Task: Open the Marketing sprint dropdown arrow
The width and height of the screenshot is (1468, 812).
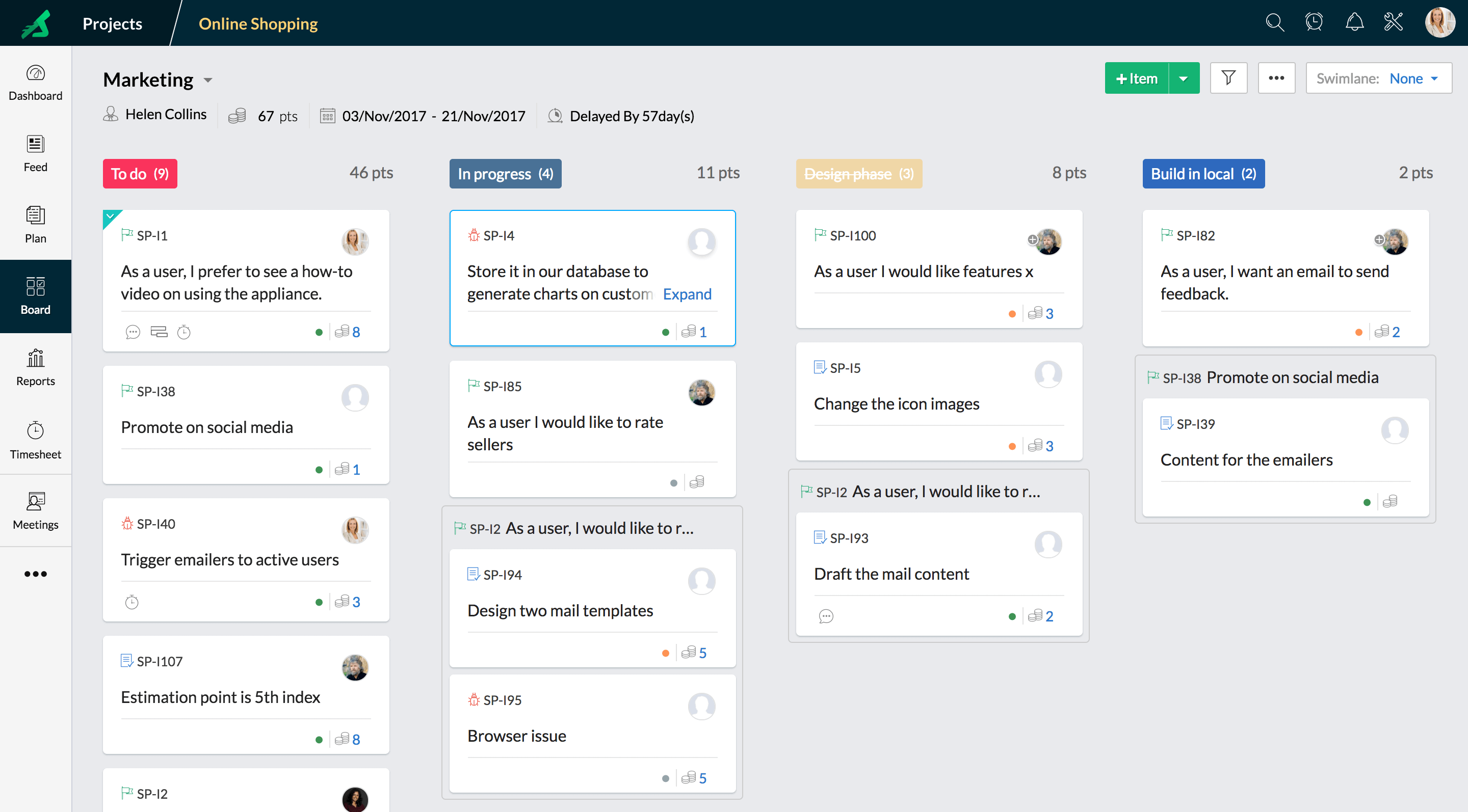Action: click(x=208, y=80)
